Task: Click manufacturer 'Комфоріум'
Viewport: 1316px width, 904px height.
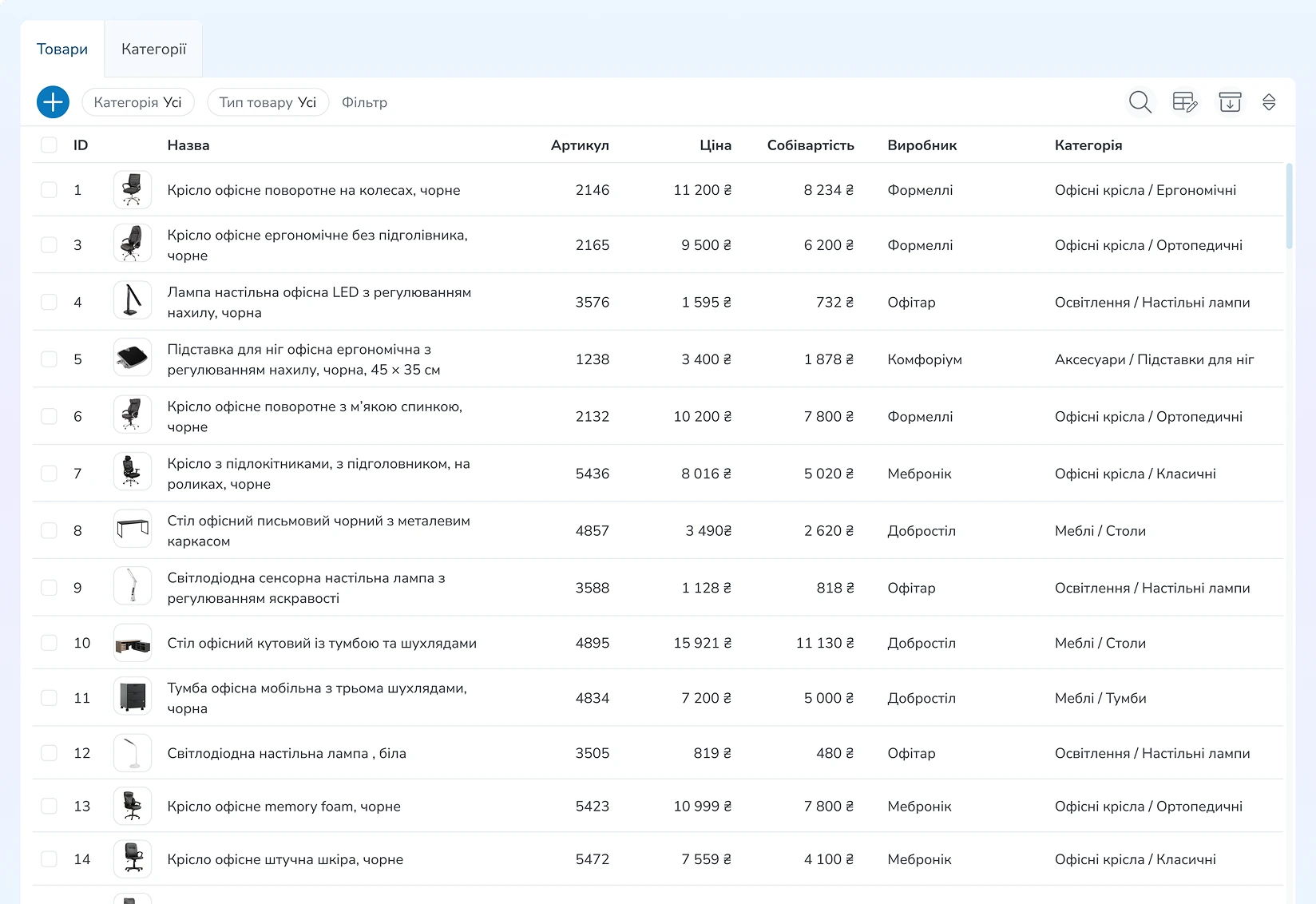Action: (x=925, y=359)
